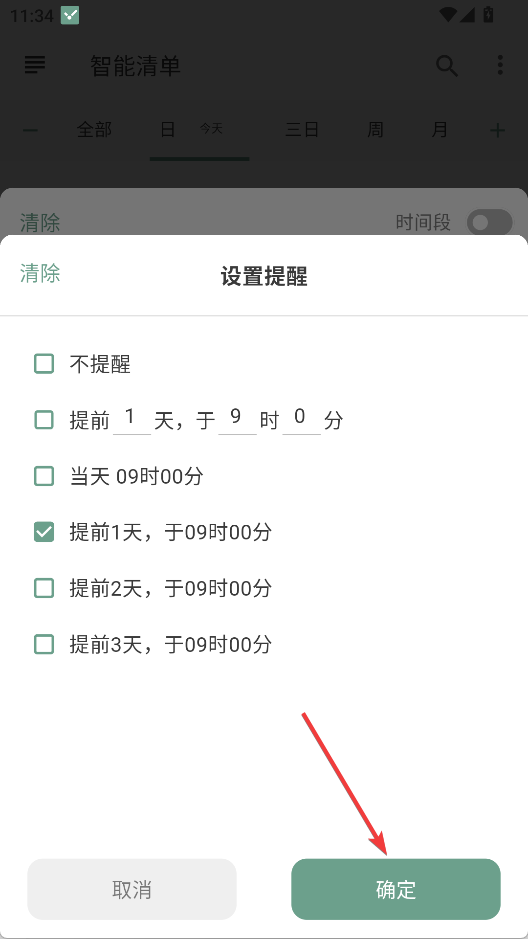Screen dimensions: 528x939
Task: Uncheck 提前1天，于09时00分 checkbox
Action: tap(44, 532)
